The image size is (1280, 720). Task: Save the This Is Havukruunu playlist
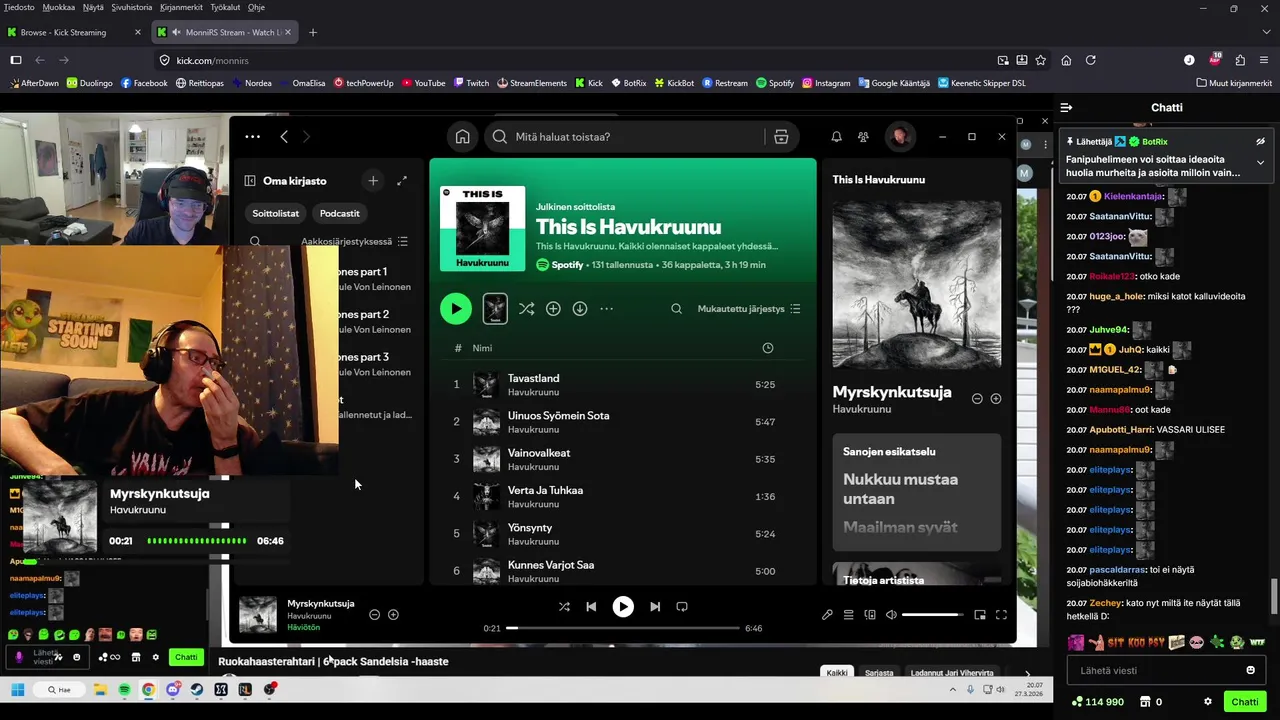click(x=553, y=309)
